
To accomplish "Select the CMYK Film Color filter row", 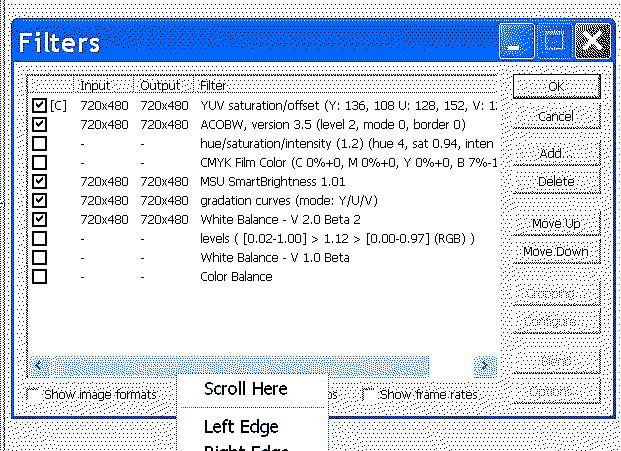I will pos(263,162).
